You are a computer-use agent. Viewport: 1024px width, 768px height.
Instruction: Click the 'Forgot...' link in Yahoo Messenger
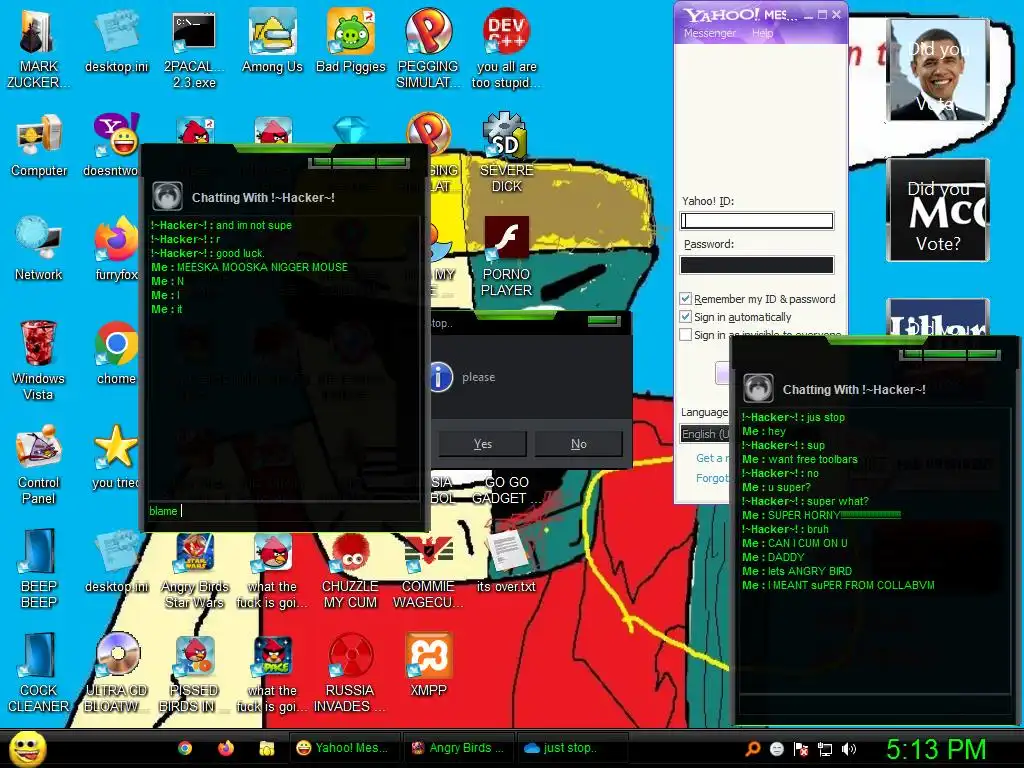click(712, 478)
